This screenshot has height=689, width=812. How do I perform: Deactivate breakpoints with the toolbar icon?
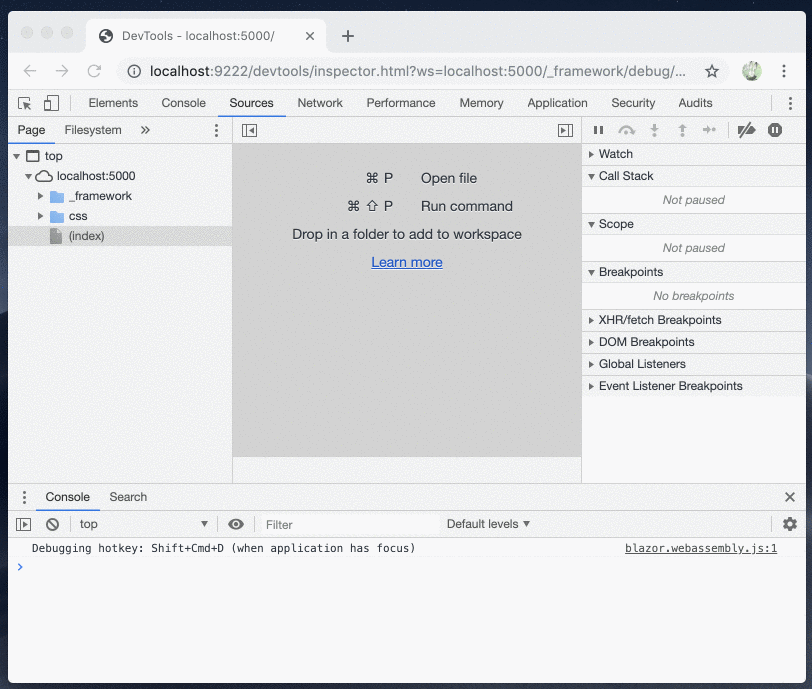coord(746,130)
